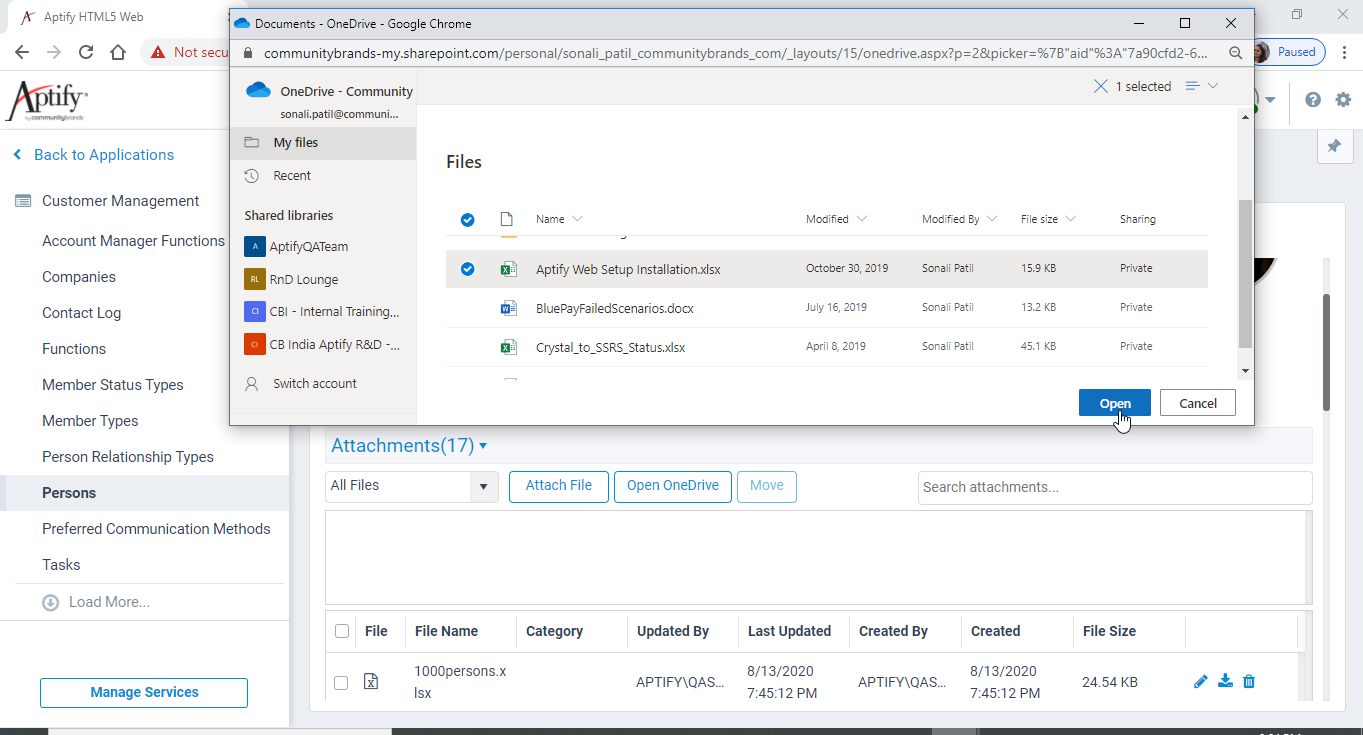The width and height of the screenshot is (1363, 735).
Task: Uncheck Aptify Web Setup Installation.xlsx row
Action: (x=467, y=269)
